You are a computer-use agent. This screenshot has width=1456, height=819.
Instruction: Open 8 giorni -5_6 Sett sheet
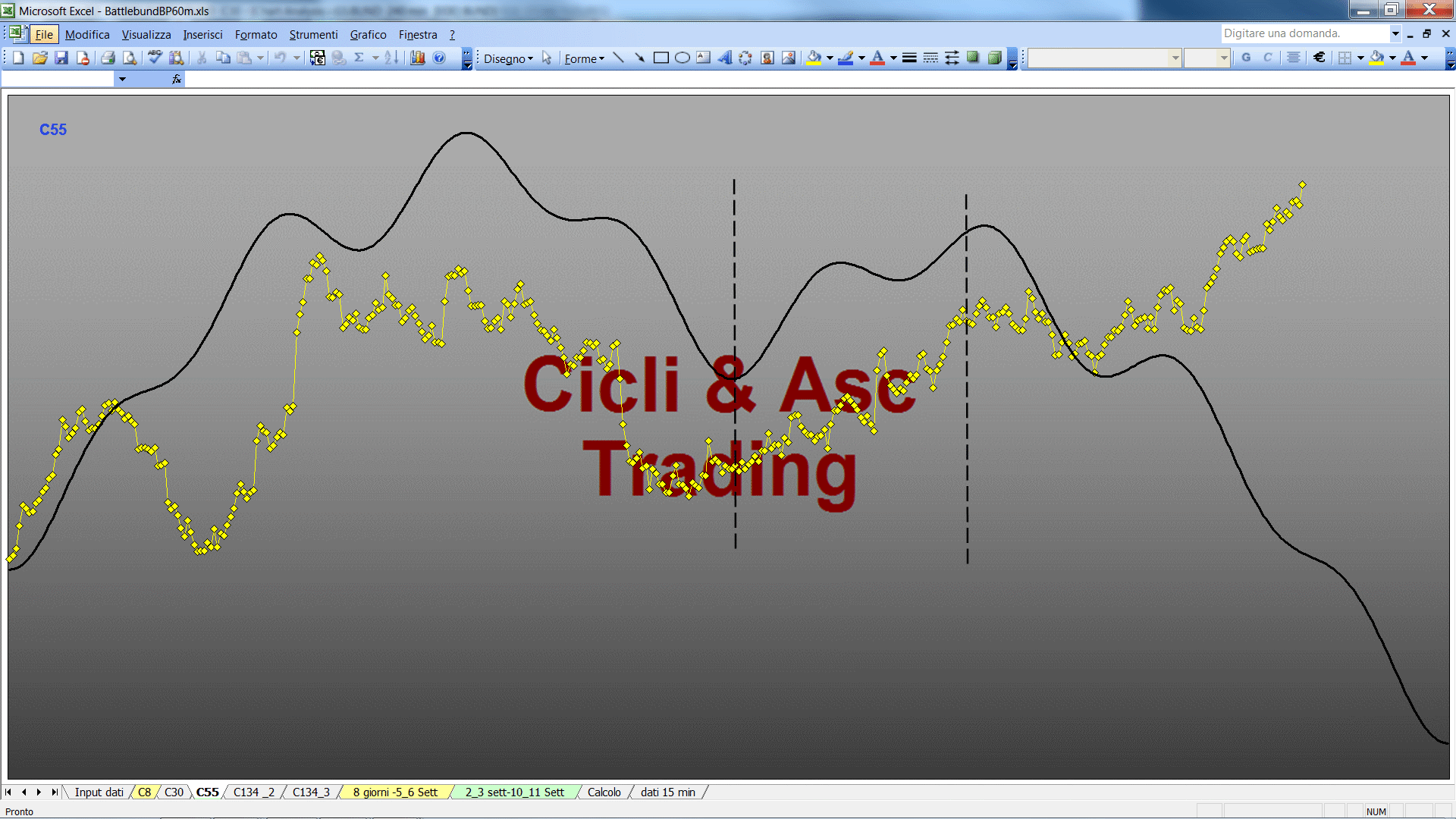(395, 792)
